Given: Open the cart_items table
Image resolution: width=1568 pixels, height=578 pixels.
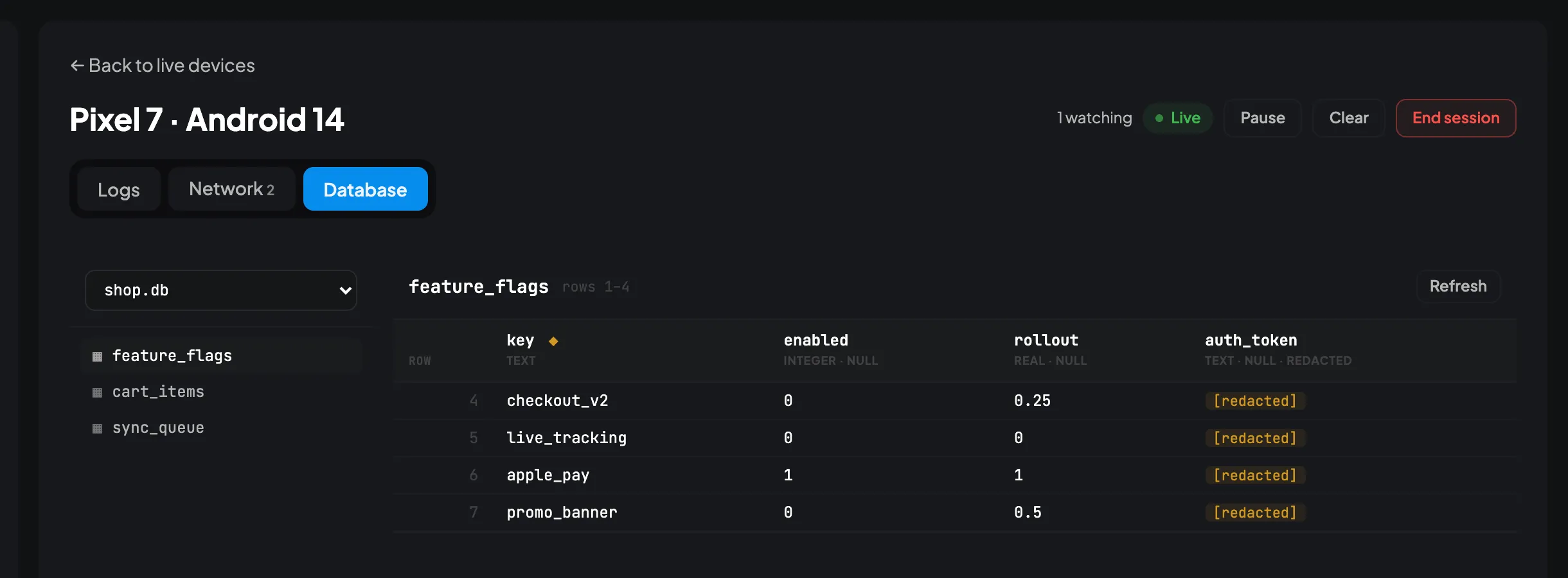Looking at the screenshot, I should 222,392.
